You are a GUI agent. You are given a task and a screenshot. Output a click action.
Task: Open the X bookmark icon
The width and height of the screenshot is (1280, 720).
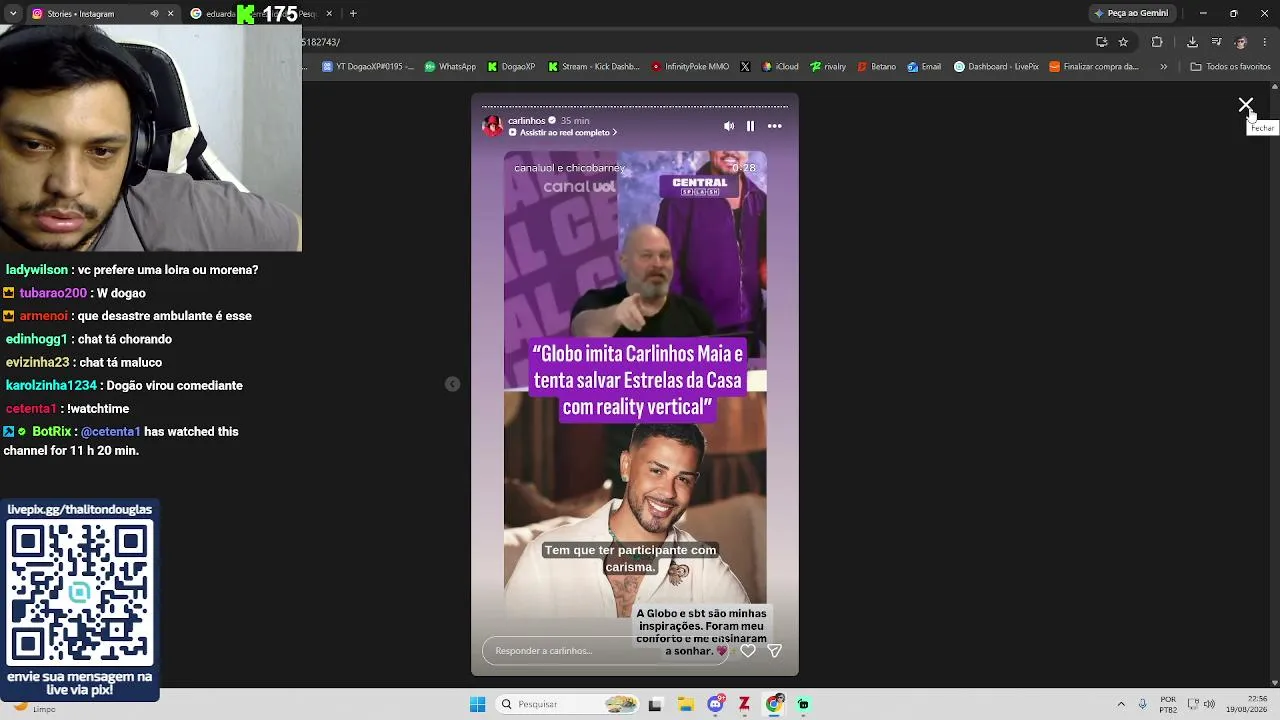pyautogui.click(x=745, y=67)
